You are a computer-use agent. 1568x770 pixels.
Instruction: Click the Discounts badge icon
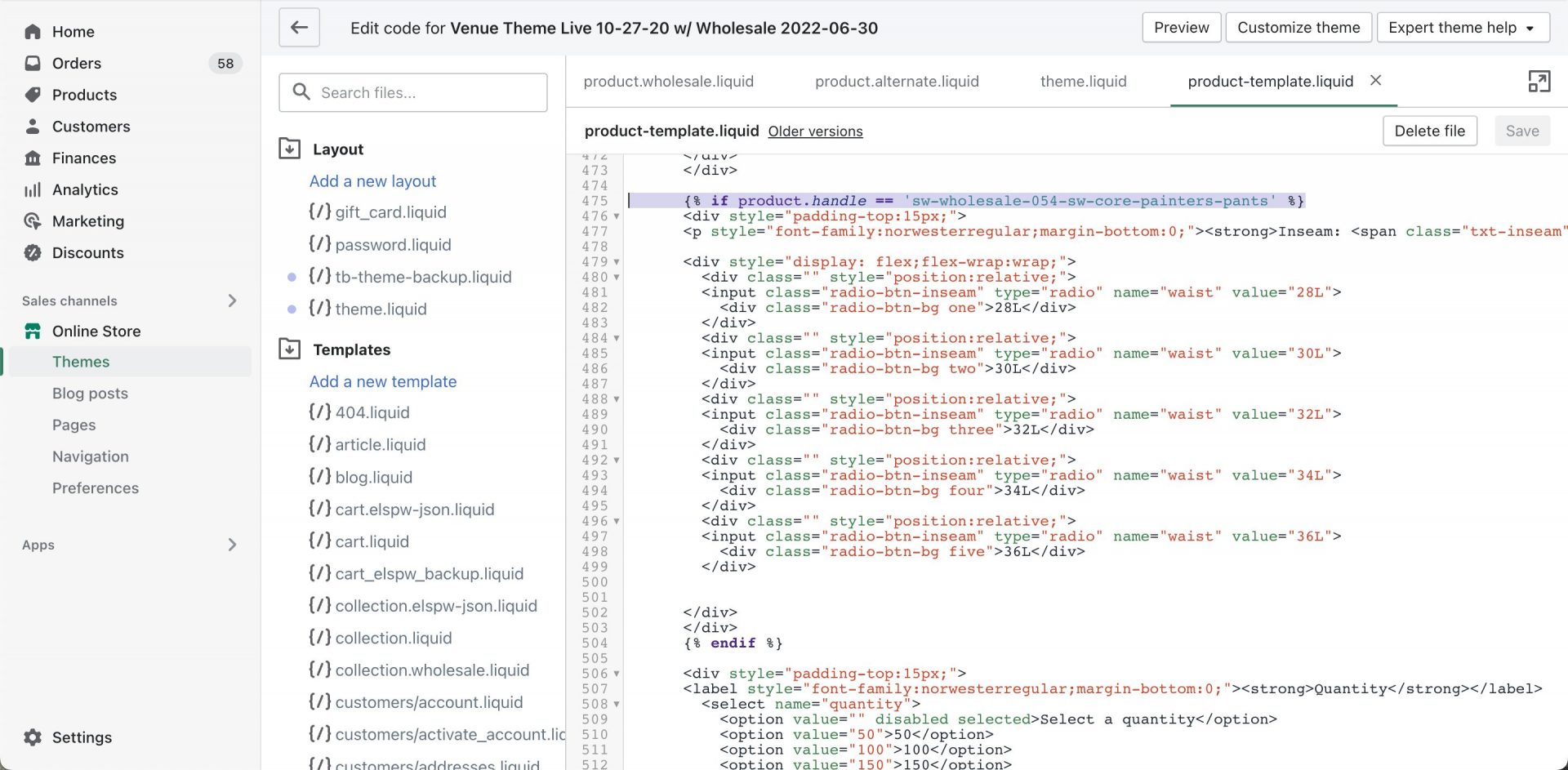coord(33,253)
